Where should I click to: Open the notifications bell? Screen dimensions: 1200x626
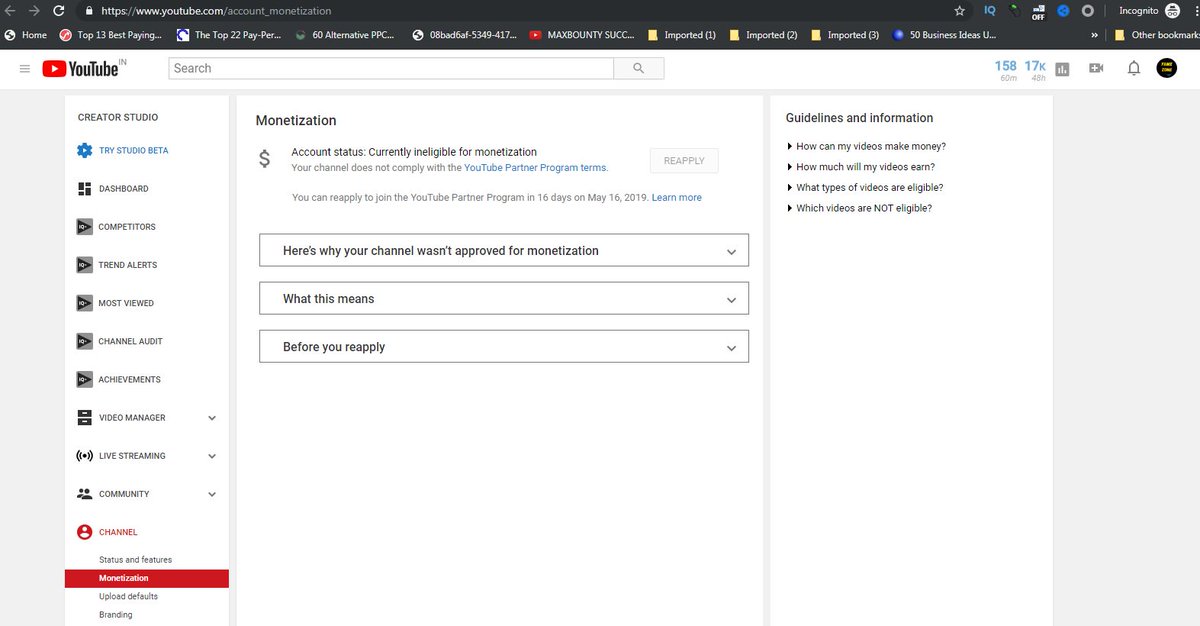pyautogui.click(x=1134, y=68)
